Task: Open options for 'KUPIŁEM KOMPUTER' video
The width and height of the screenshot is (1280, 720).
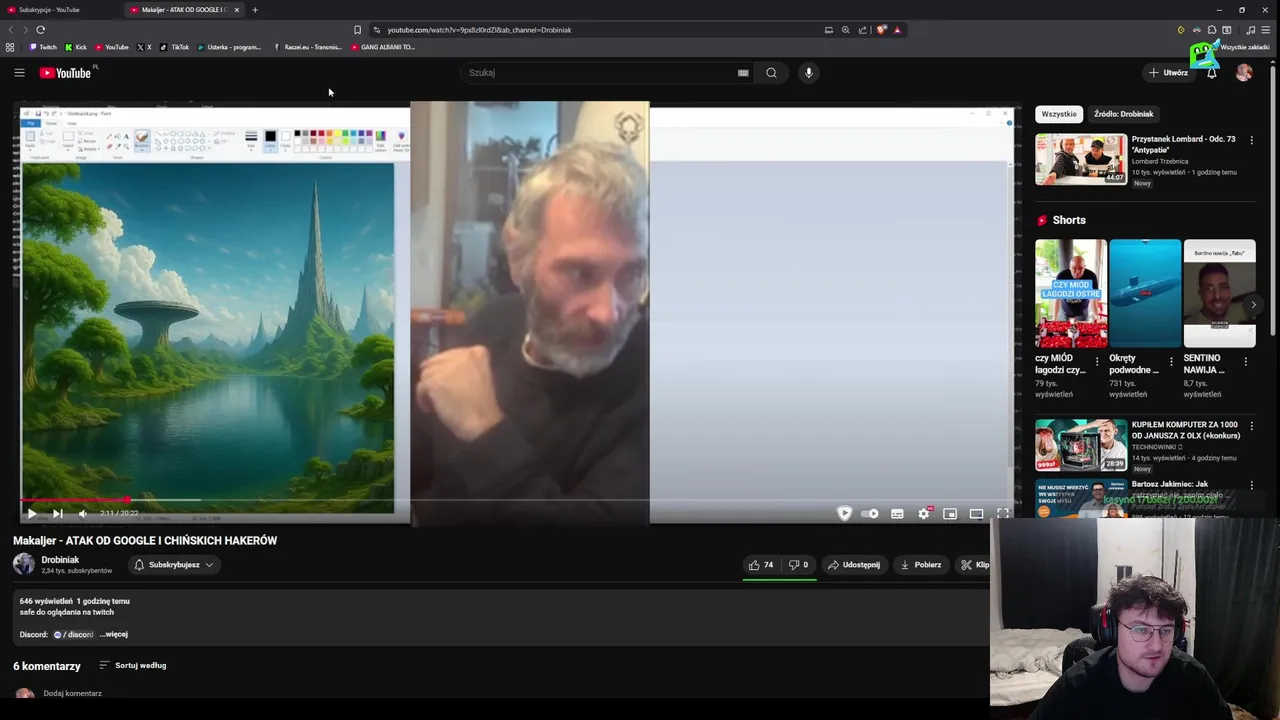Action: pyautogui.click(x=1251, y=426)
